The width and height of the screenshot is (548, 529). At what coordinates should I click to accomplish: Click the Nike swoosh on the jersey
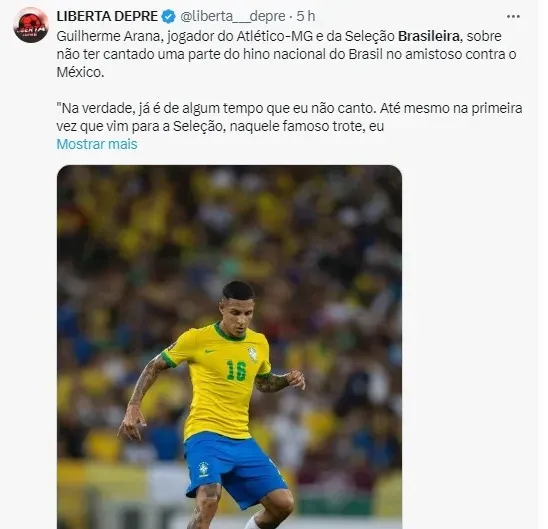pos(210,350)
